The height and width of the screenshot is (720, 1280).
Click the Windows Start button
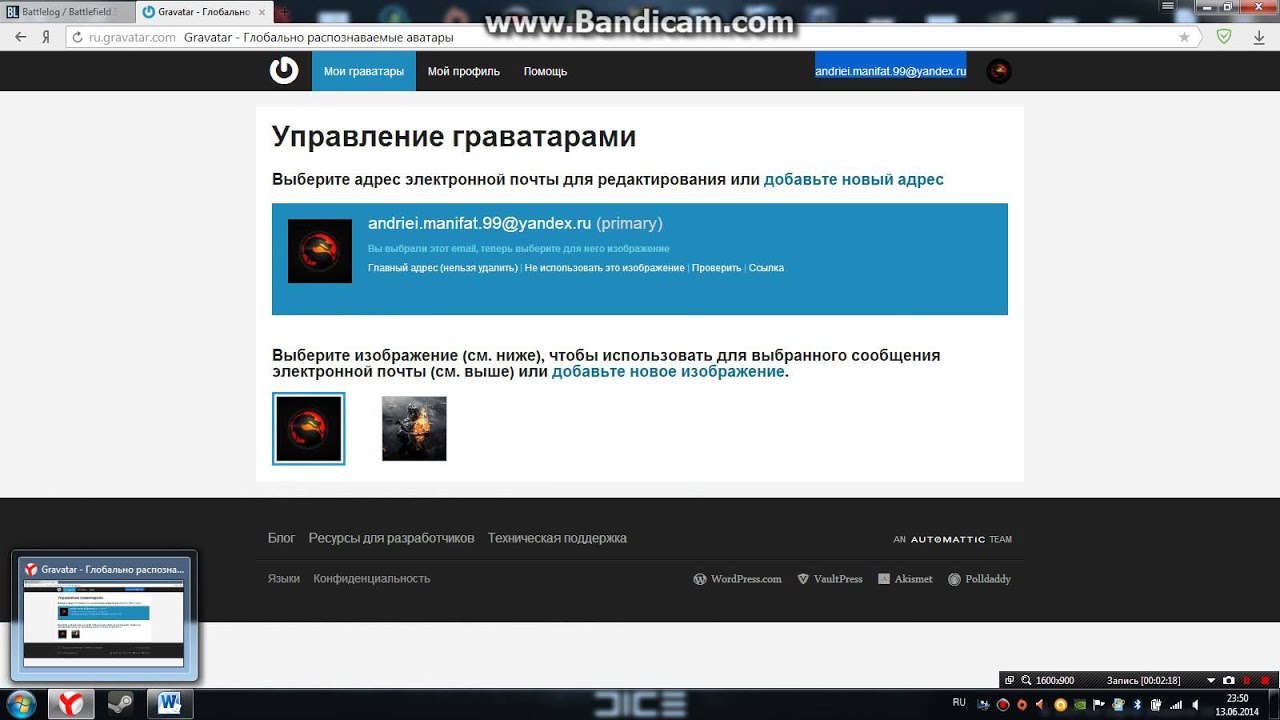click(20, 703)
